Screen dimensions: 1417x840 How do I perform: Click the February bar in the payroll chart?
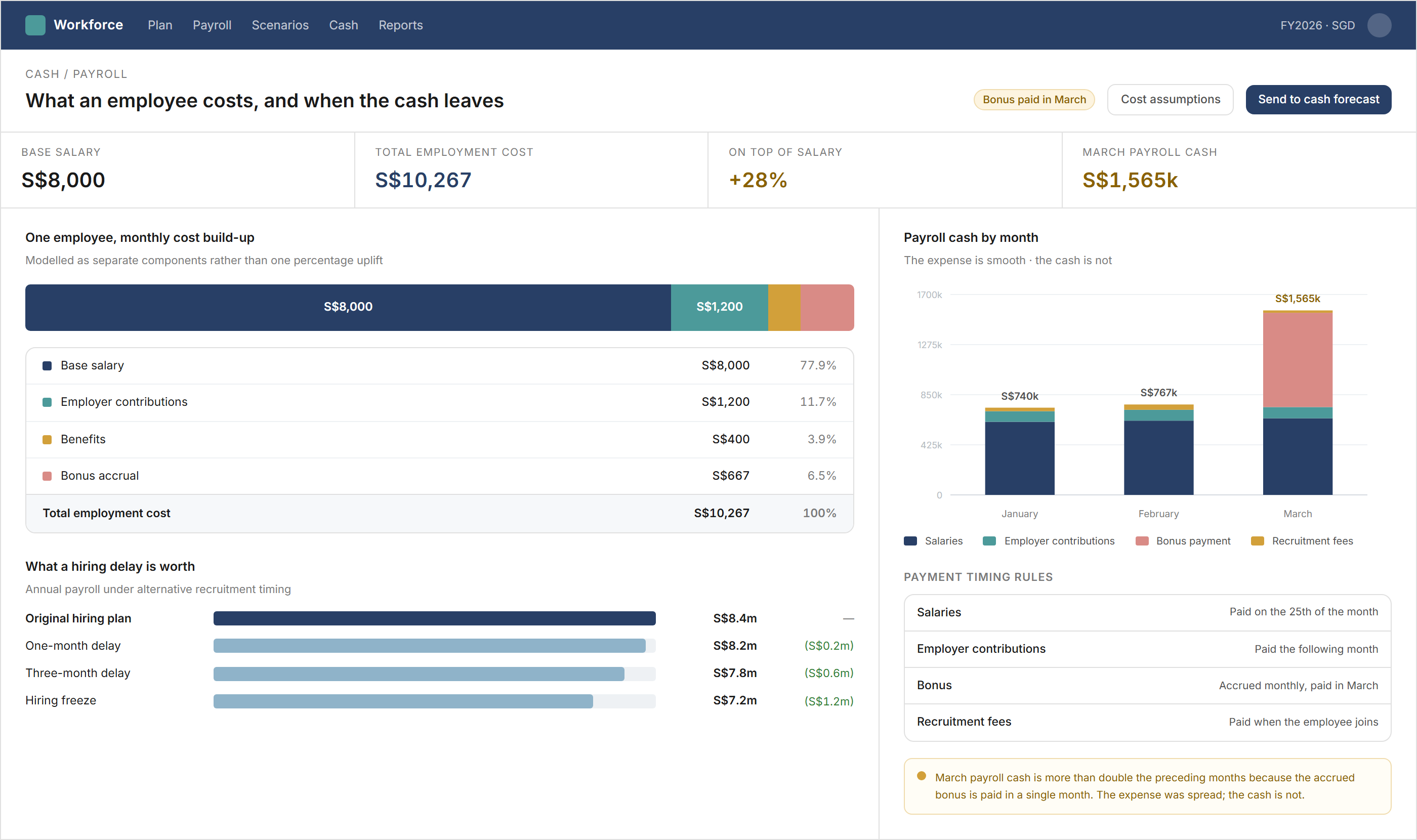pyautogui.click(x=1158, y=449)
